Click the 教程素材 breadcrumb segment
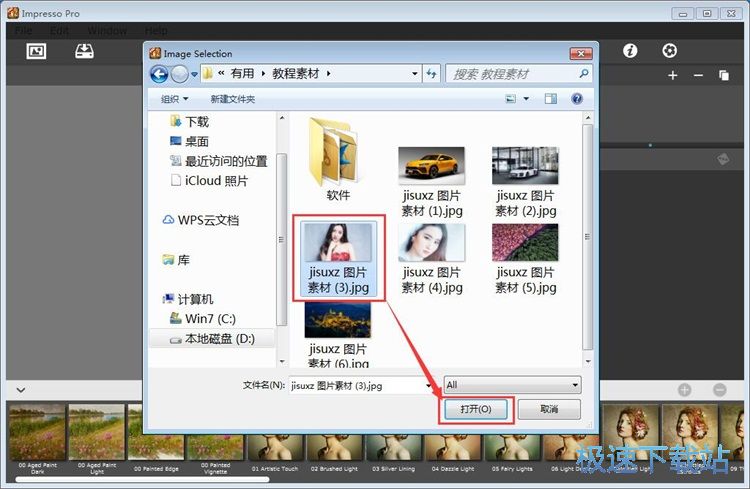 pyautogui.click(x=296, y=74)
